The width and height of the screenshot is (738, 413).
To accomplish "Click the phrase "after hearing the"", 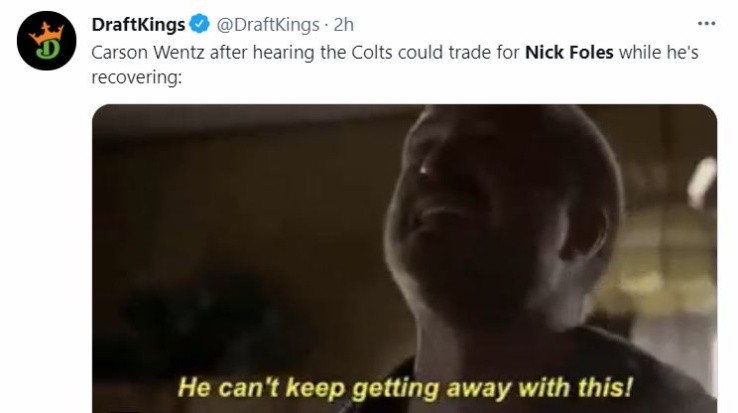I will pos(278,52).
